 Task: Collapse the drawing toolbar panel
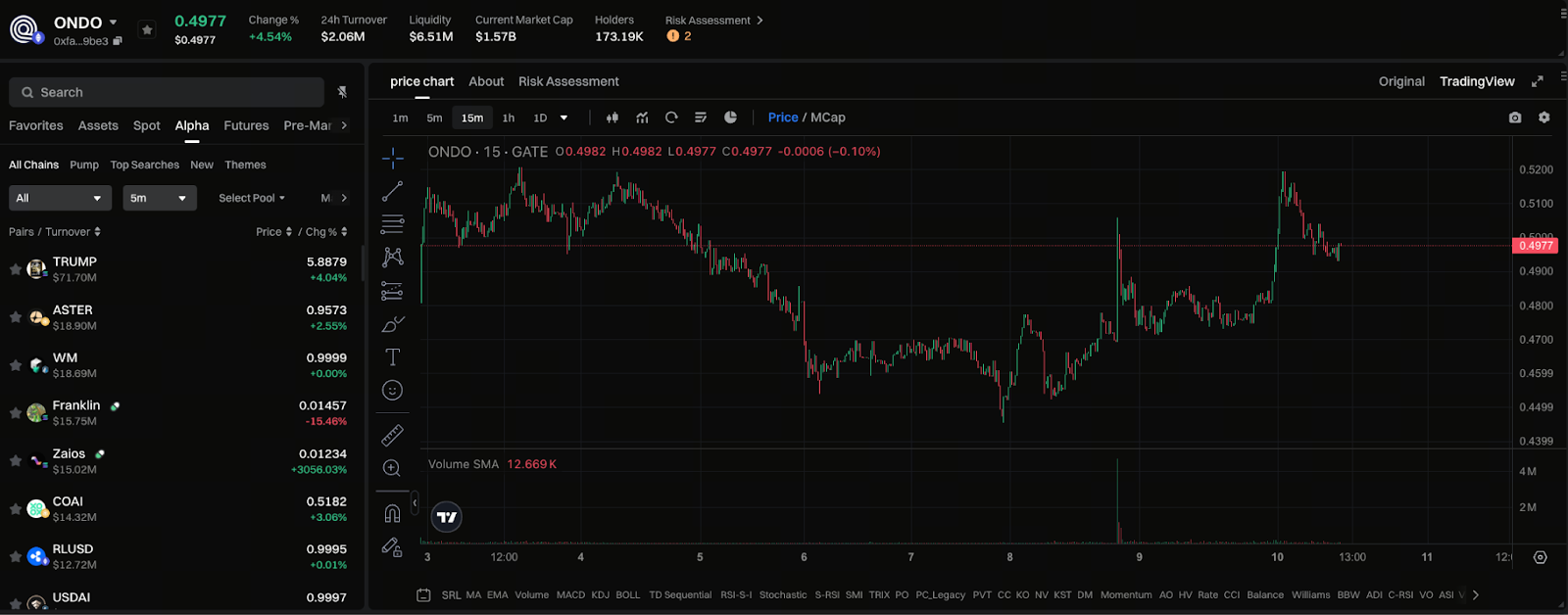click(415, 502)
